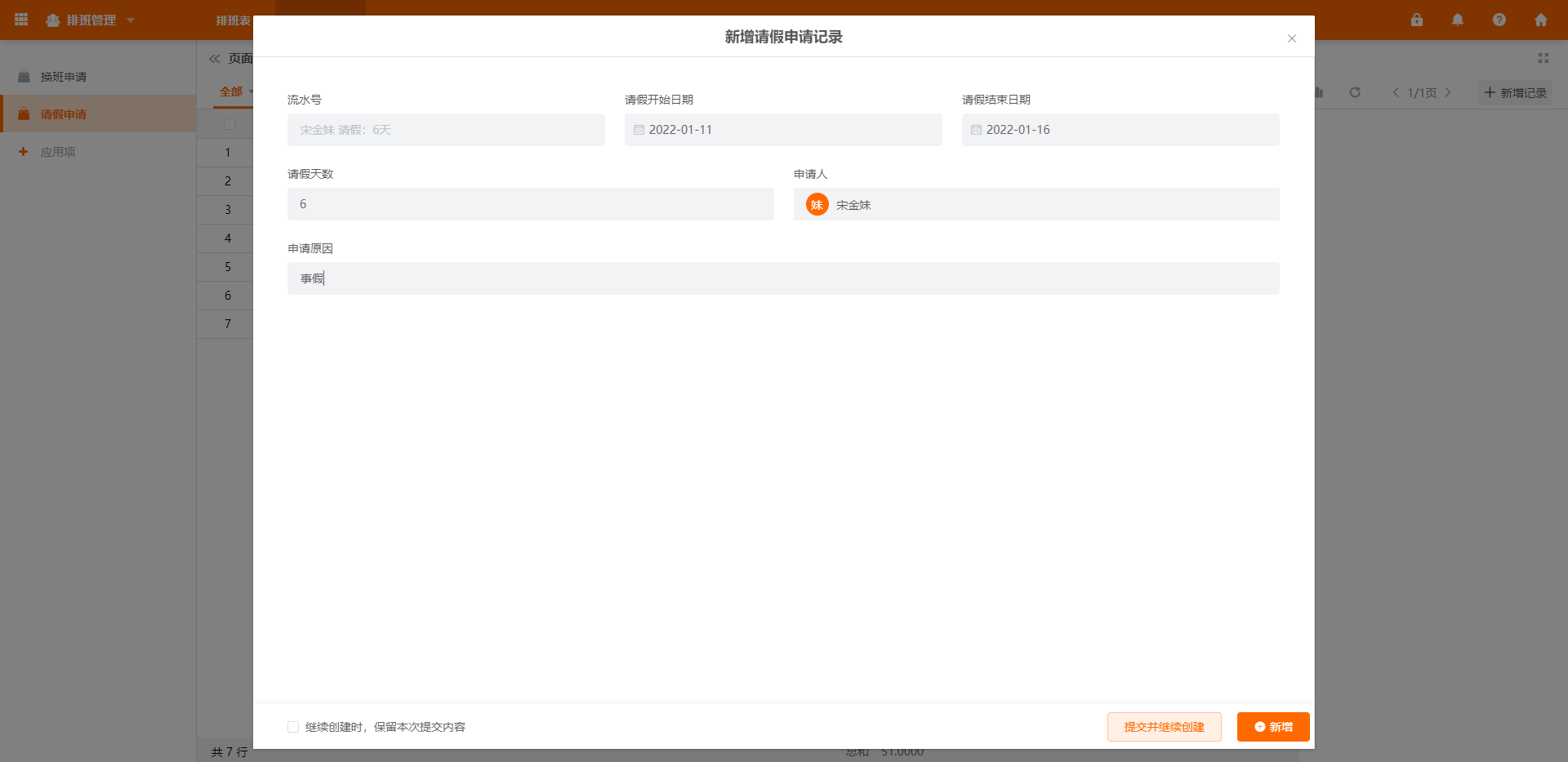This screenshot has width=1568, height=762.
Task: Click the 申请人 field with 宋金妹
Action: click(1036, 204)
